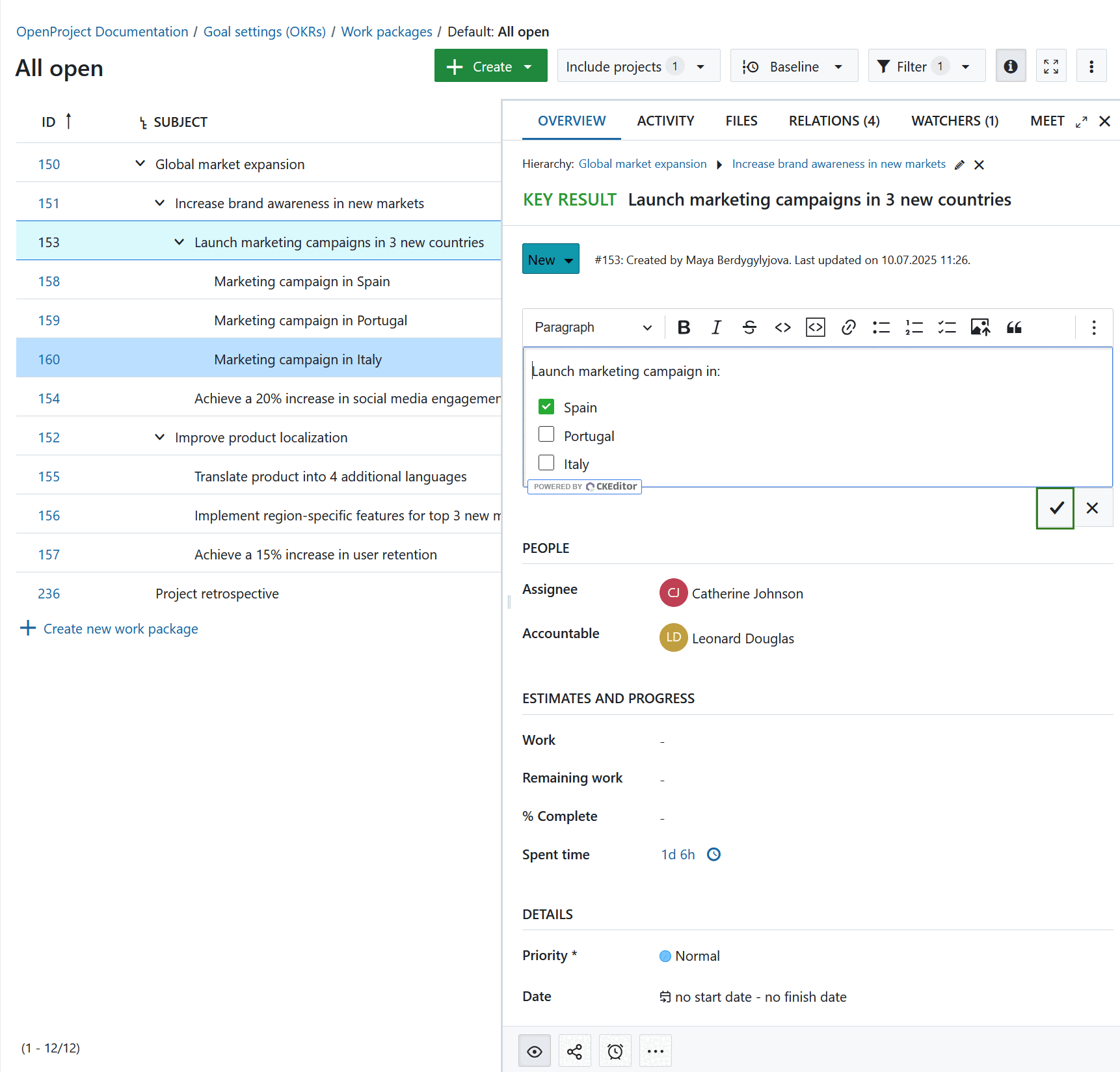Click the share icon in the bottom toolbar
The height and width of the screenshot is (1072, 1120).
coord(574,1051)
